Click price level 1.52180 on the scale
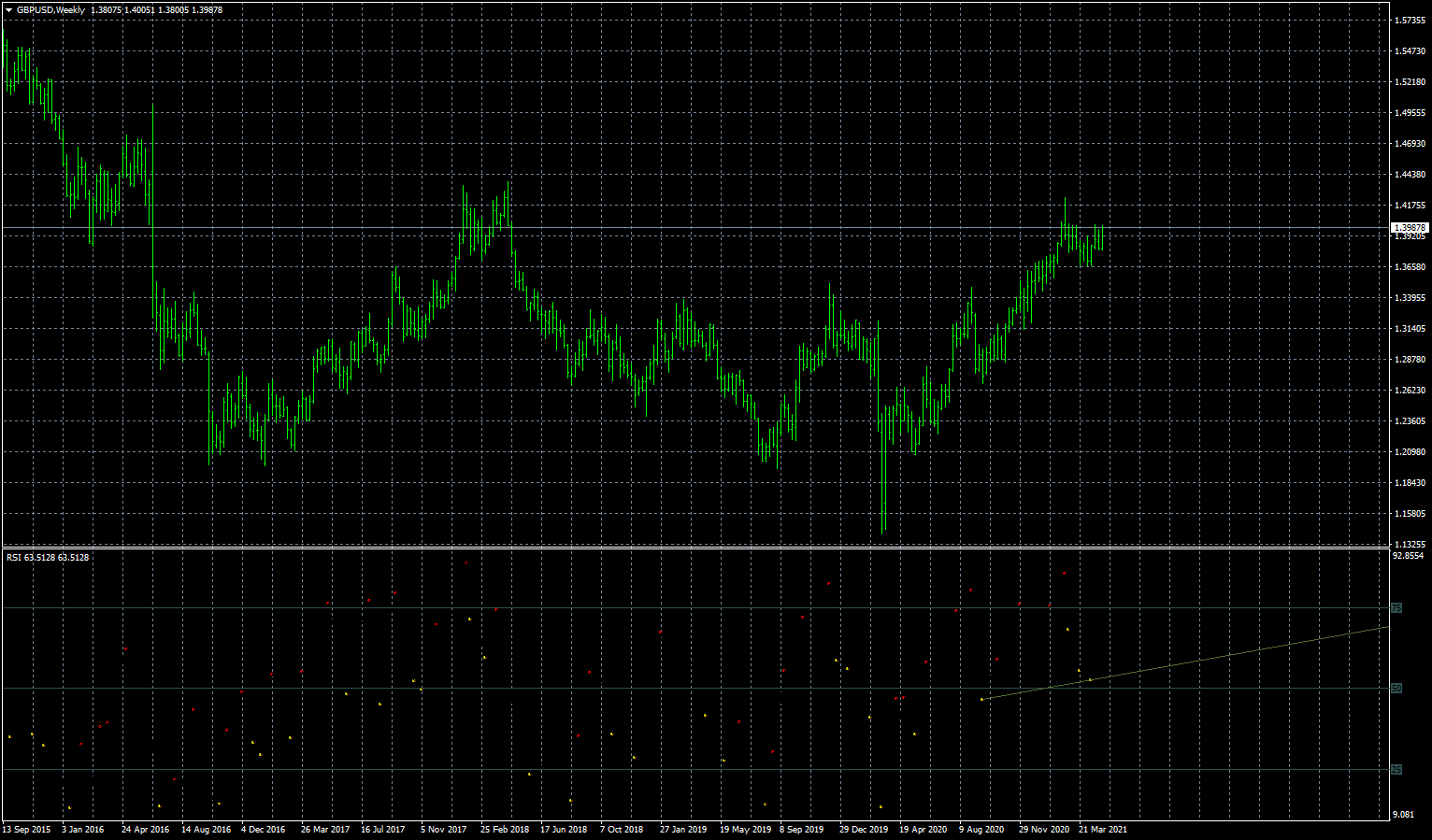 click(1410, 81)
